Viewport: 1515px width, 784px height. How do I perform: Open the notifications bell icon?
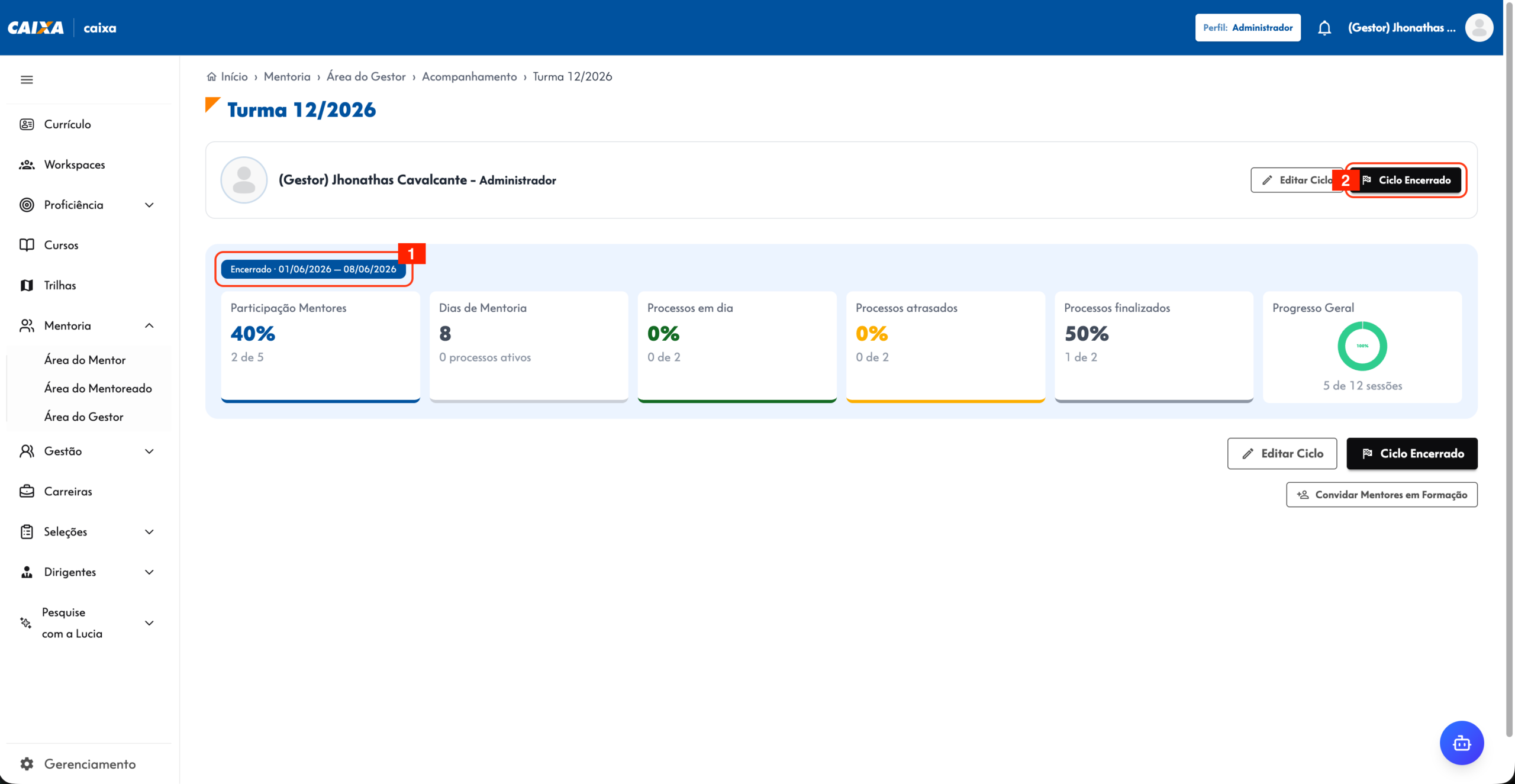coord(1324,28)
